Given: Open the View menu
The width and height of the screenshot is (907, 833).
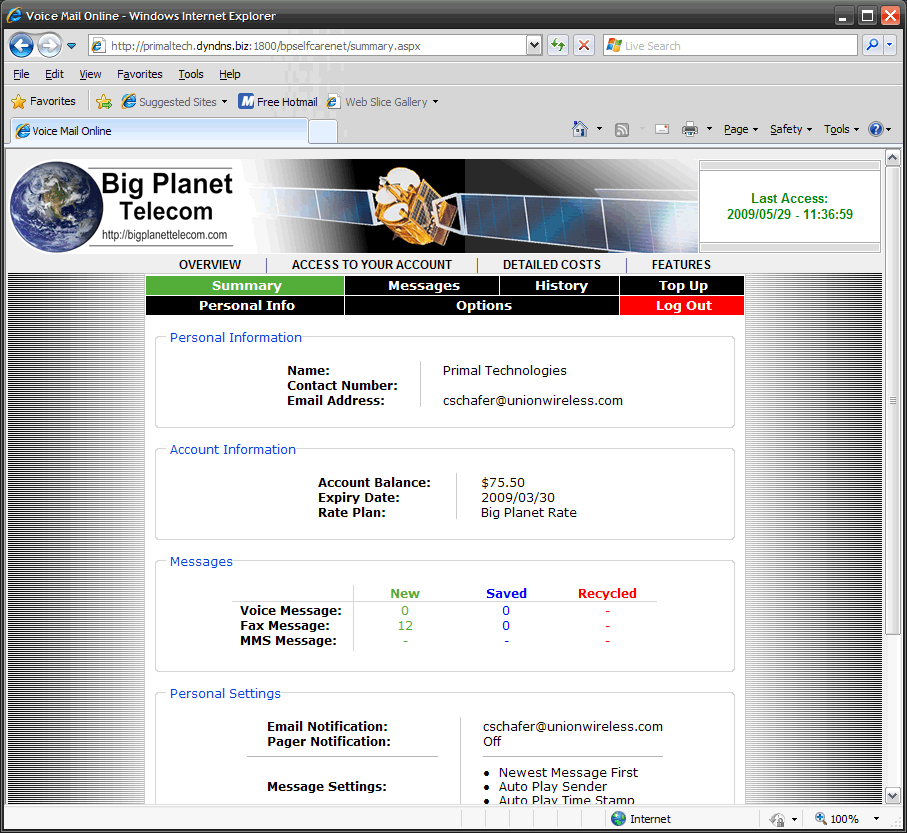Looking at the screenshot, I should (x=90, y=74).
